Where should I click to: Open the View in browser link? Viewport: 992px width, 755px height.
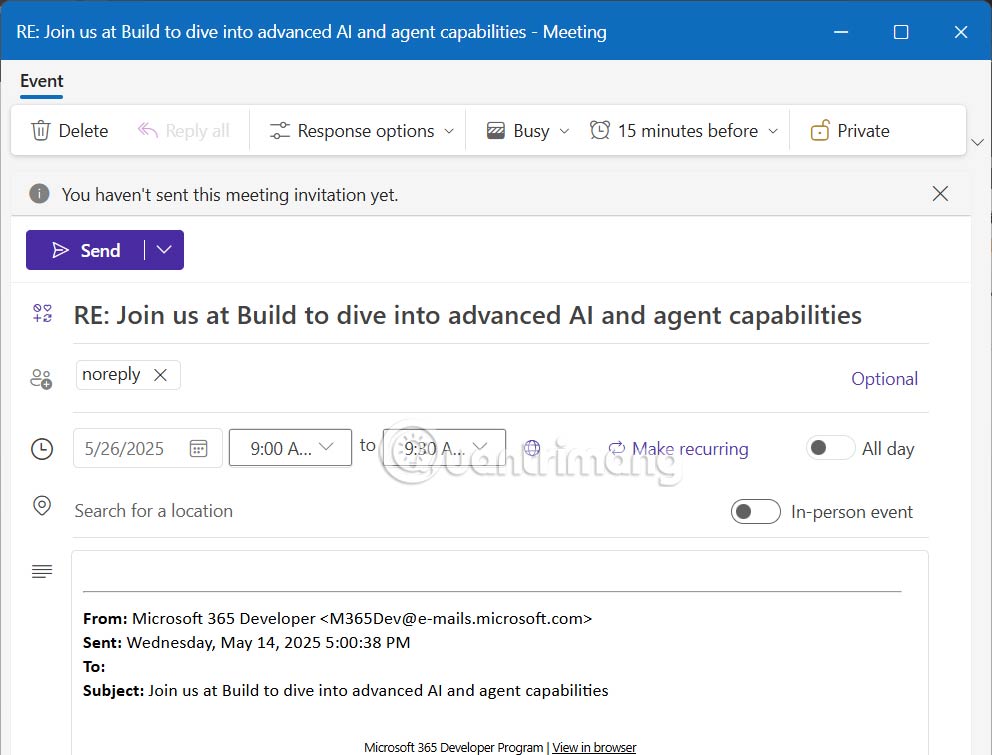click(594, 747)
